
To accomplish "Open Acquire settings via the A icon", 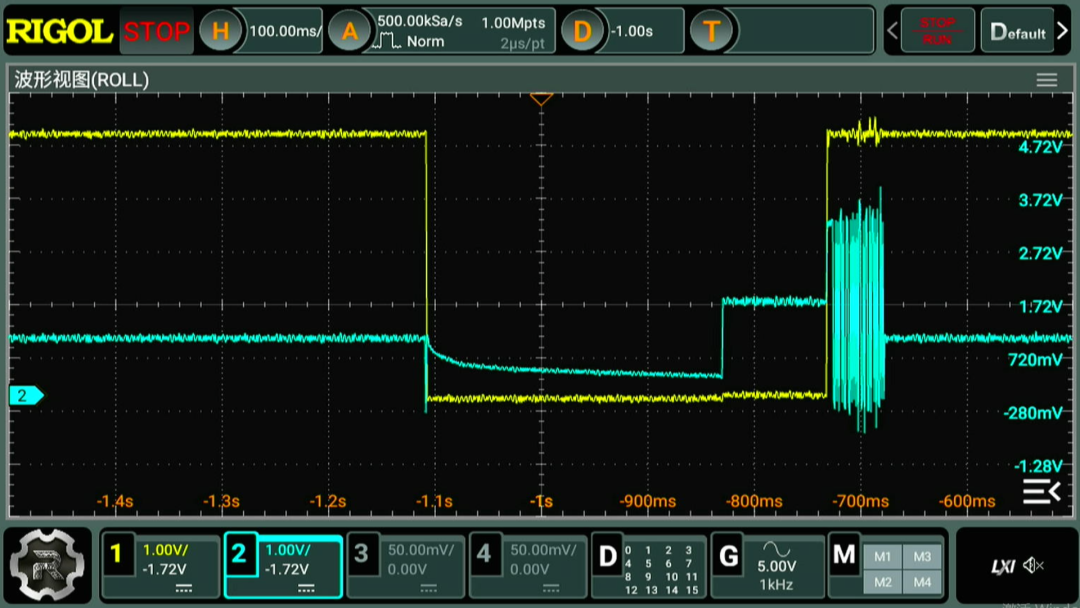I will [350, 31].
